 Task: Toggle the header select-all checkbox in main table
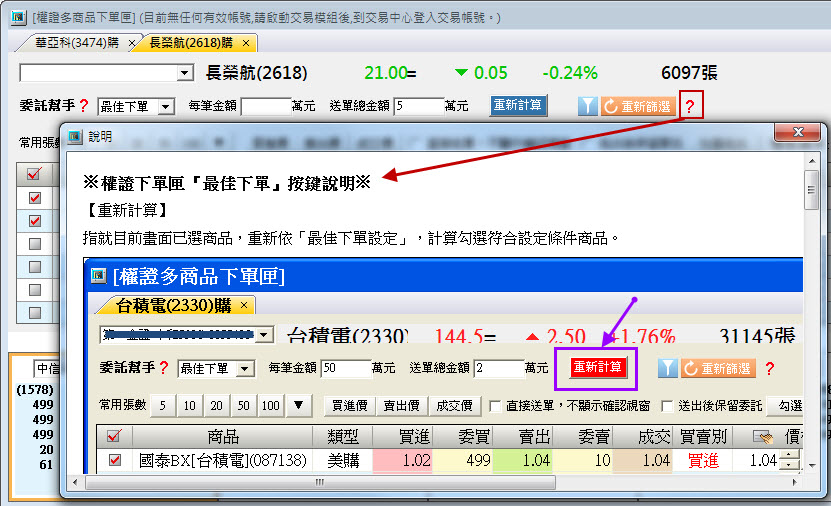point(34,174)
